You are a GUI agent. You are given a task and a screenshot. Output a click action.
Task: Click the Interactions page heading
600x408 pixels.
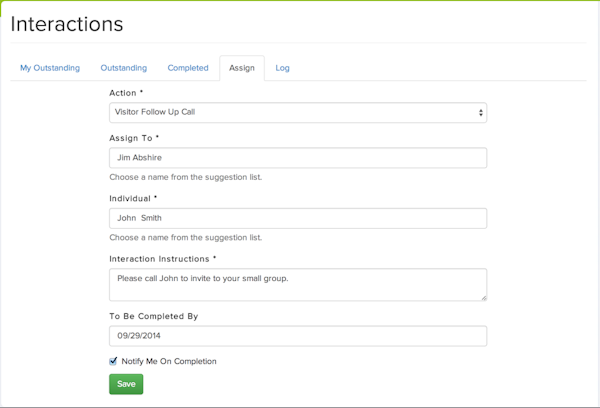tap(67, 24)
